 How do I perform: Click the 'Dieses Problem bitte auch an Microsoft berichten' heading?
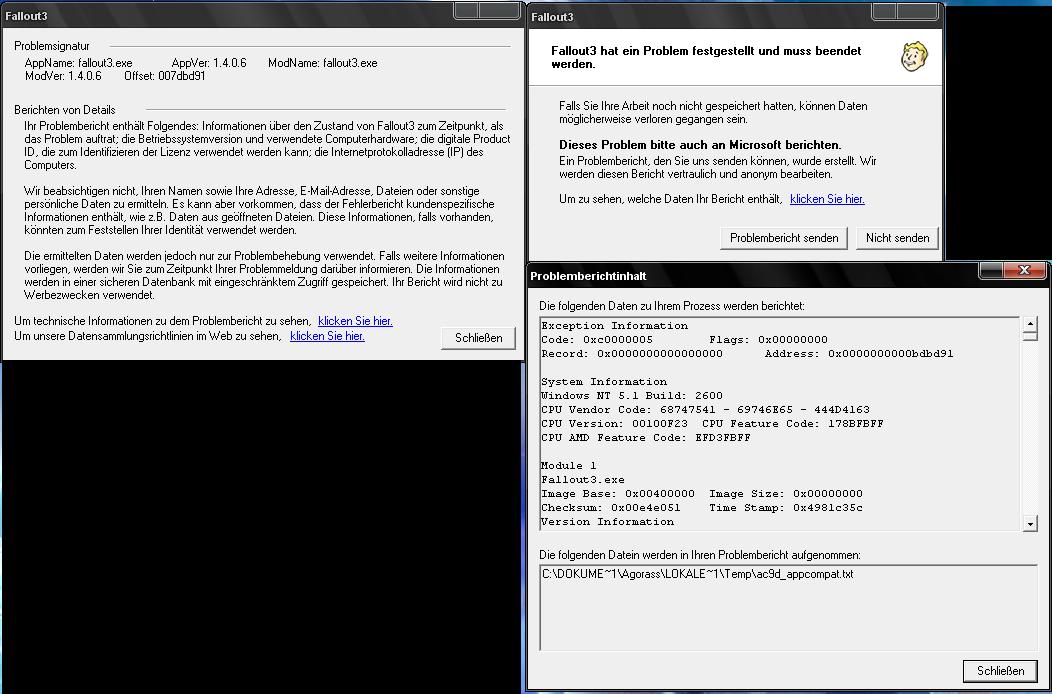pyautogui.click(x=700, y=145)
